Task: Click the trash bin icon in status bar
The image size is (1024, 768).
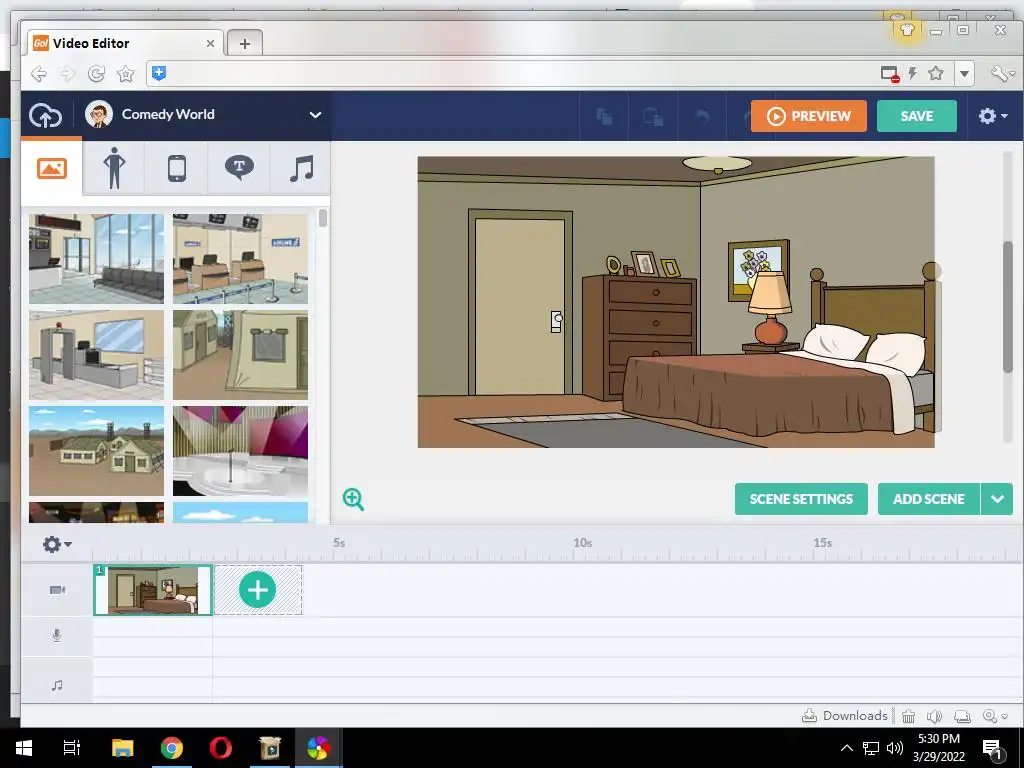Action: pyautogui.click(x=908, y=716)
